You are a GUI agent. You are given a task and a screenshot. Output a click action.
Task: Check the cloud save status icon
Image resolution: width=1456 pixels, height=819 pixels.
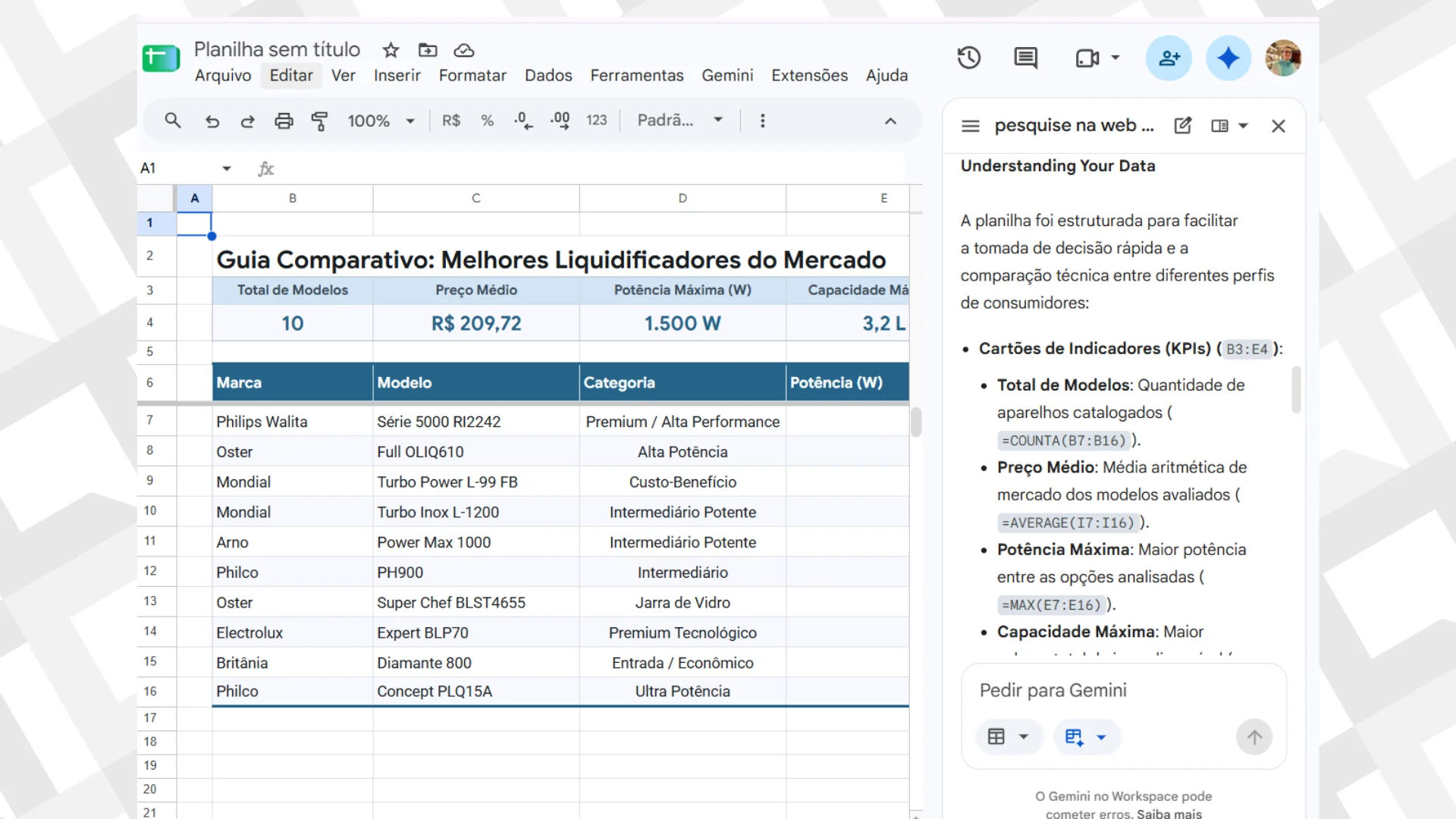click(x=464, y=50)
